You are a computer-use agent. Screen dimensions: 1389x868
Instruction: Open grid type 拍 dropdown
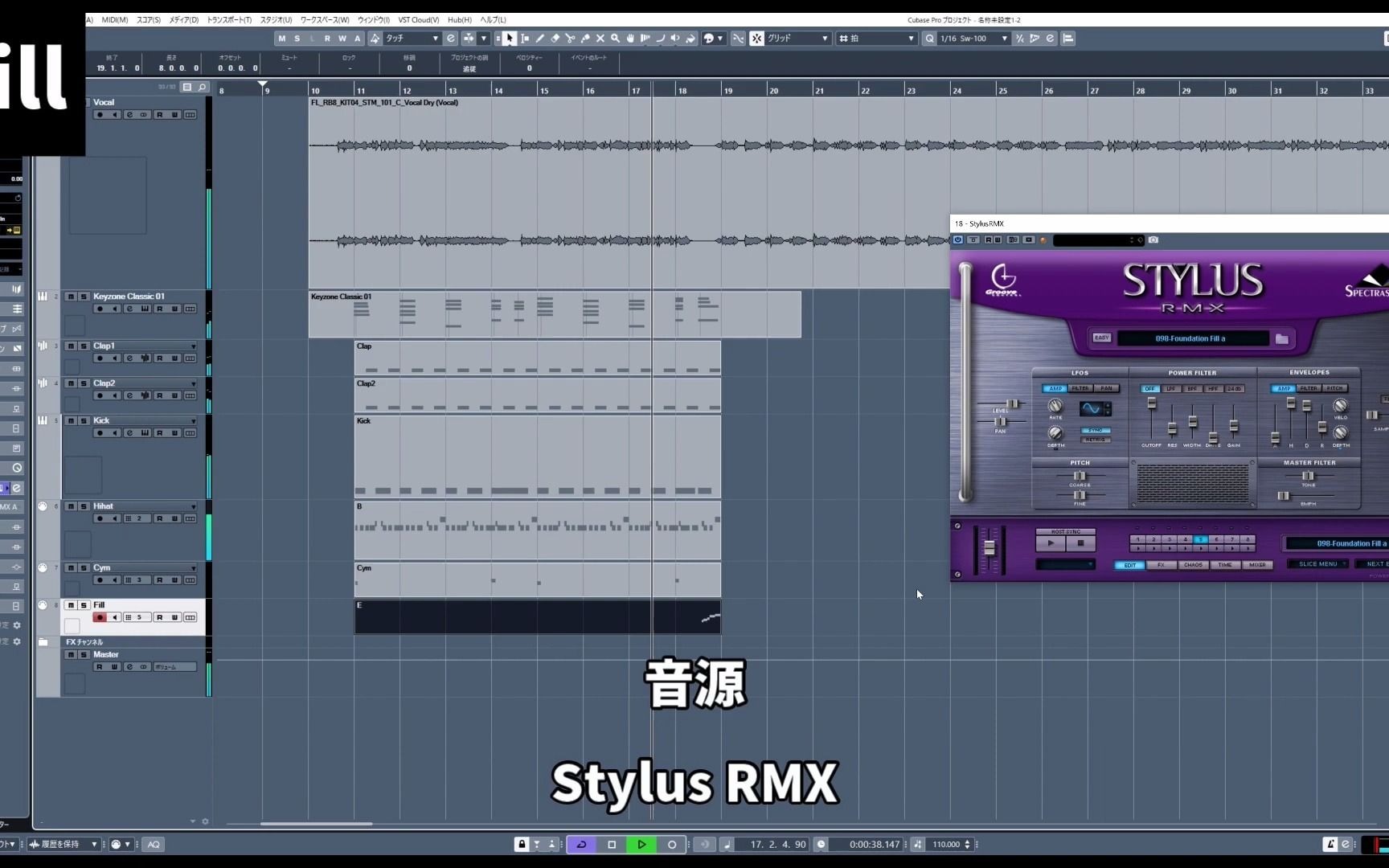[877, 38]
